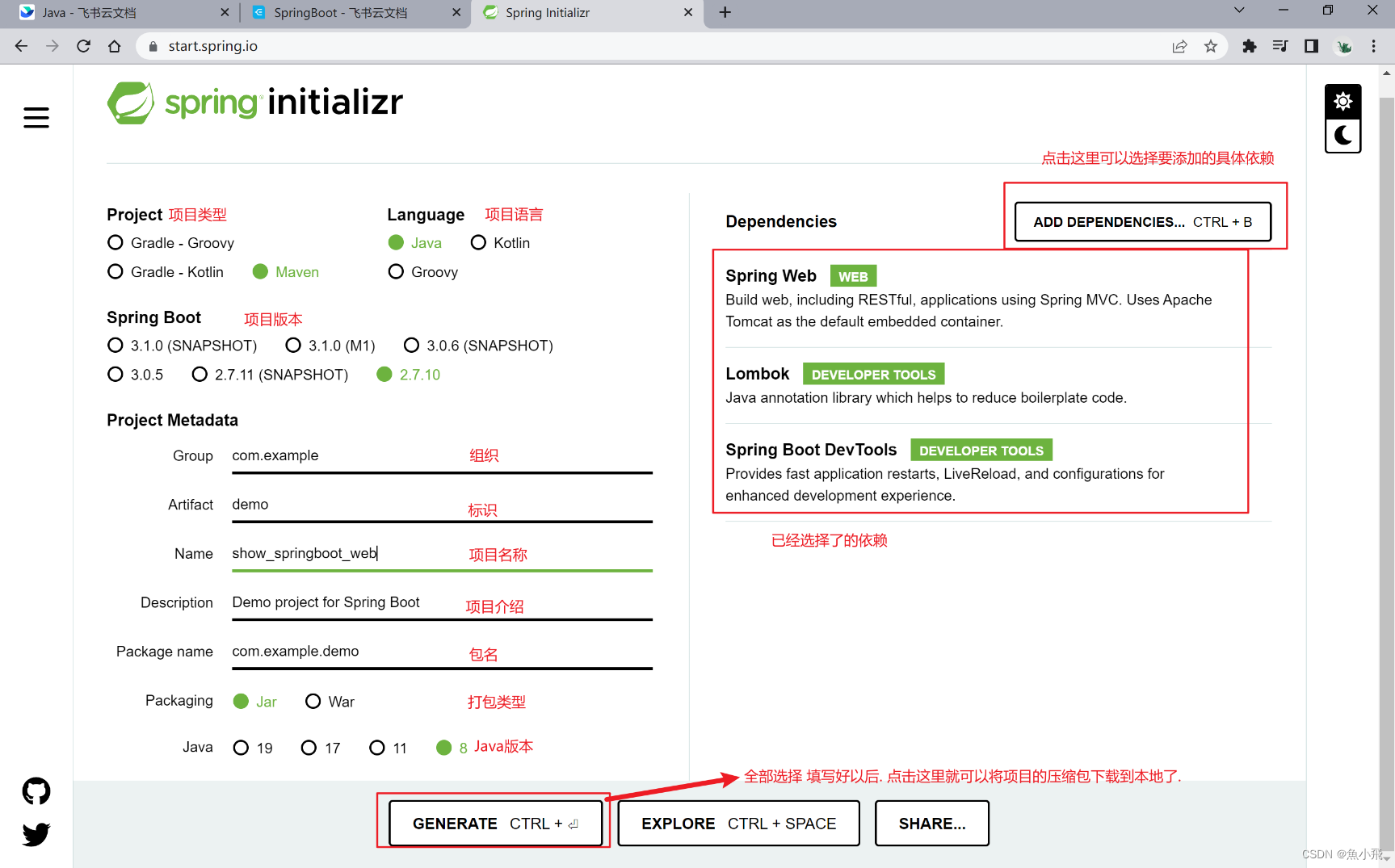Edit the Name field show_springboot_web
The image size is (1395, 868).
[x=442, y=555]
